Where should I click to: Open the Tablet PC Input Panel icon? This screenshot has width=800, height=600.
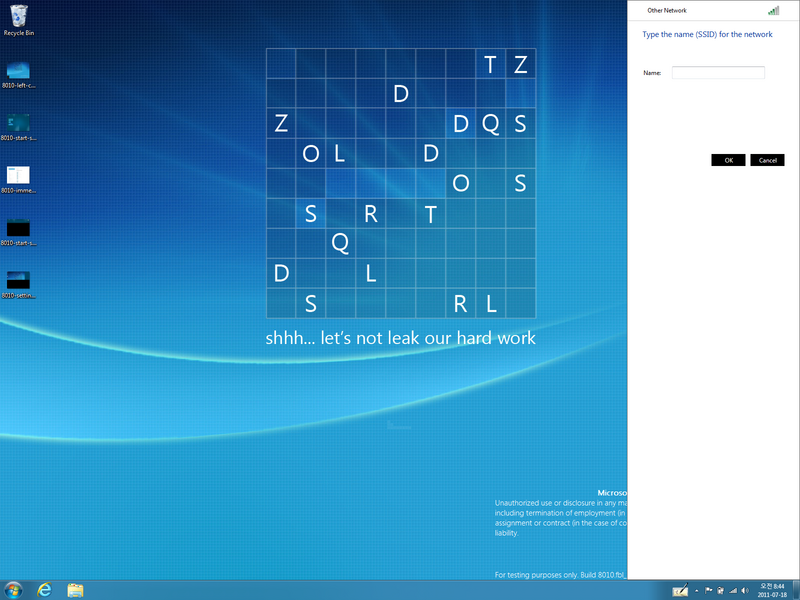pos(680,590)
